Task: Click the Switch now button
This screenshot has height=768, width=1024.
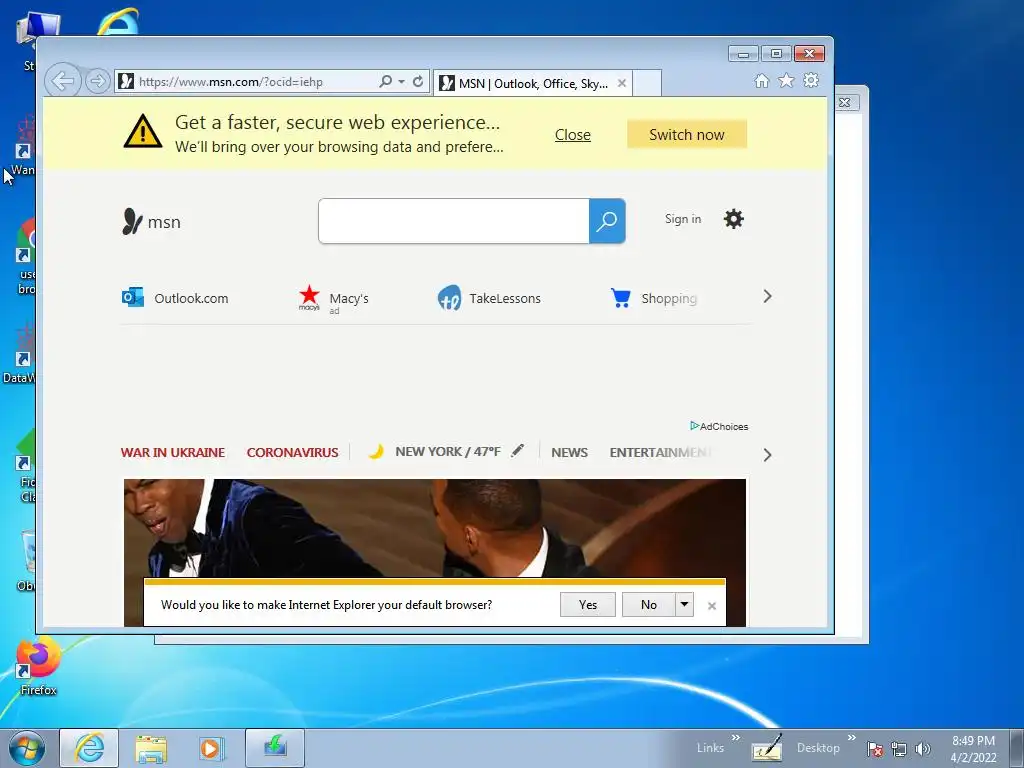Action: 686,135
